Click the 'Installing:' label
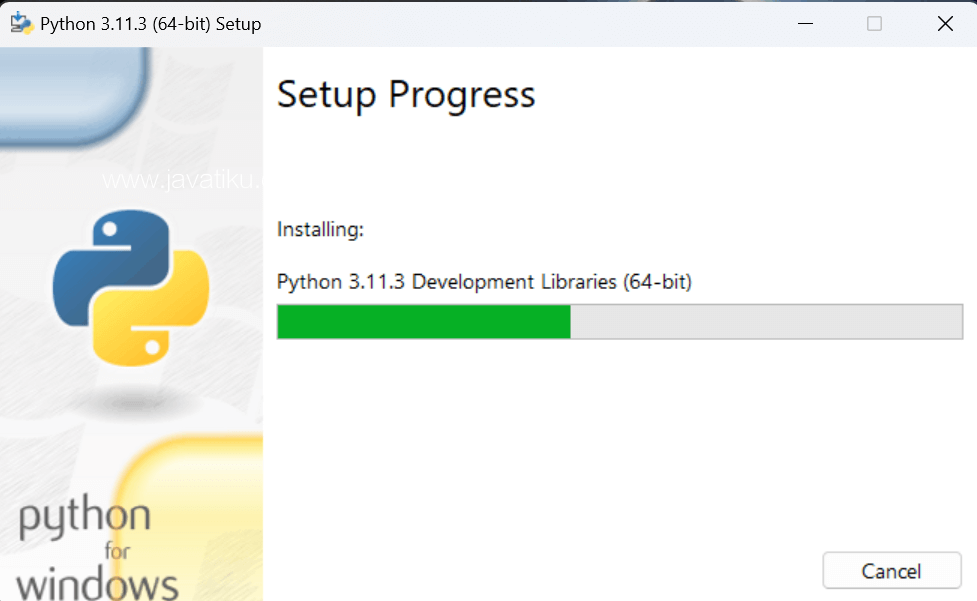 [x=320, y=230]
